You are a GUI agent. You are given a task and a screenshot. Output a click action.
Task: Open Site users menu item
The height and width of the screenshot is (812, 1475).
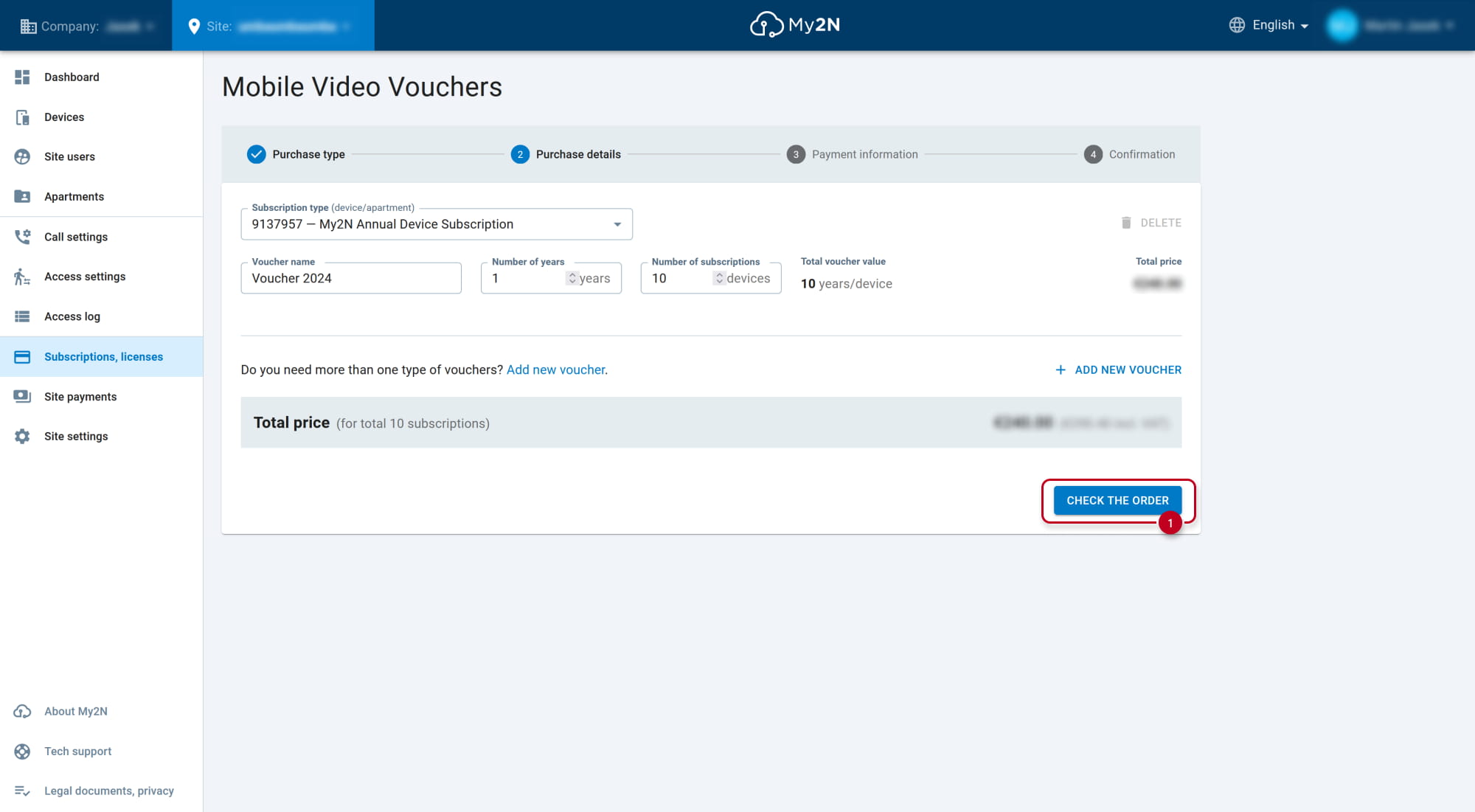[101, 156]
